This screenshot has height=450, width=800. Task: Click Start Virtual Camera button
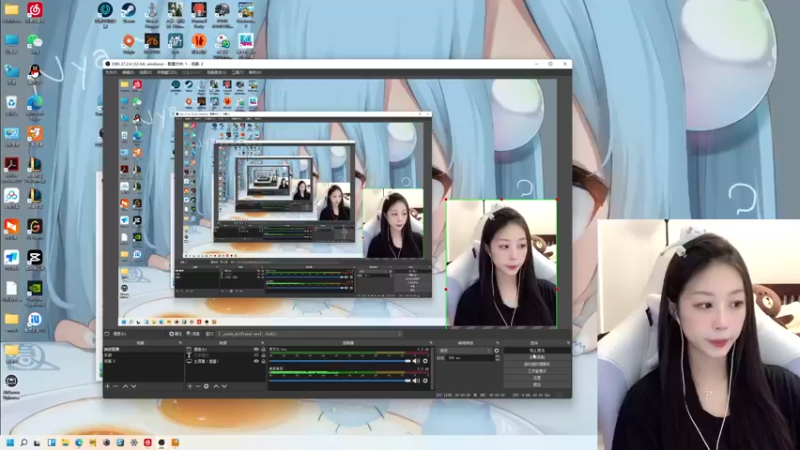point(537,364)
